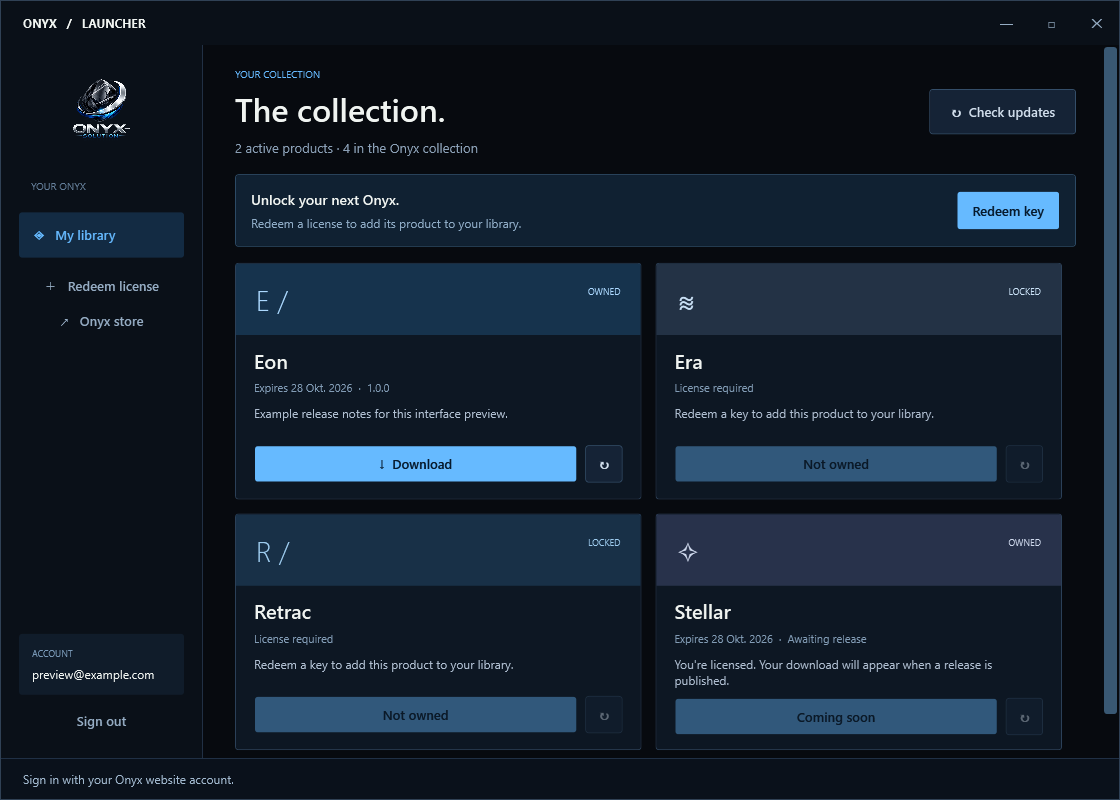Open the Onyx store link

coord(101,321)
